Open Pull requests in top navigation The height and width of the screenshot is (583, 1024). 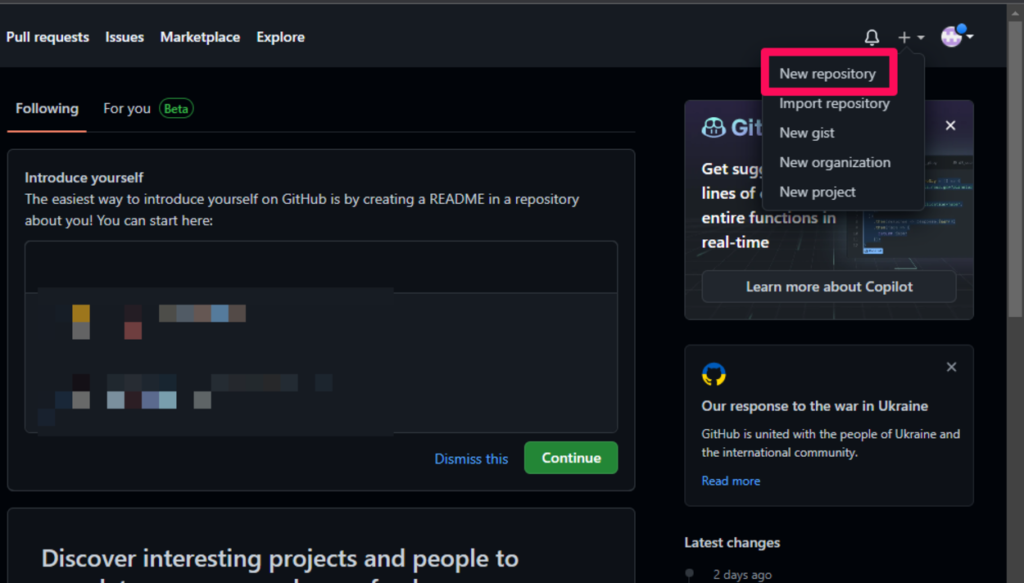[x=48, y=37]
